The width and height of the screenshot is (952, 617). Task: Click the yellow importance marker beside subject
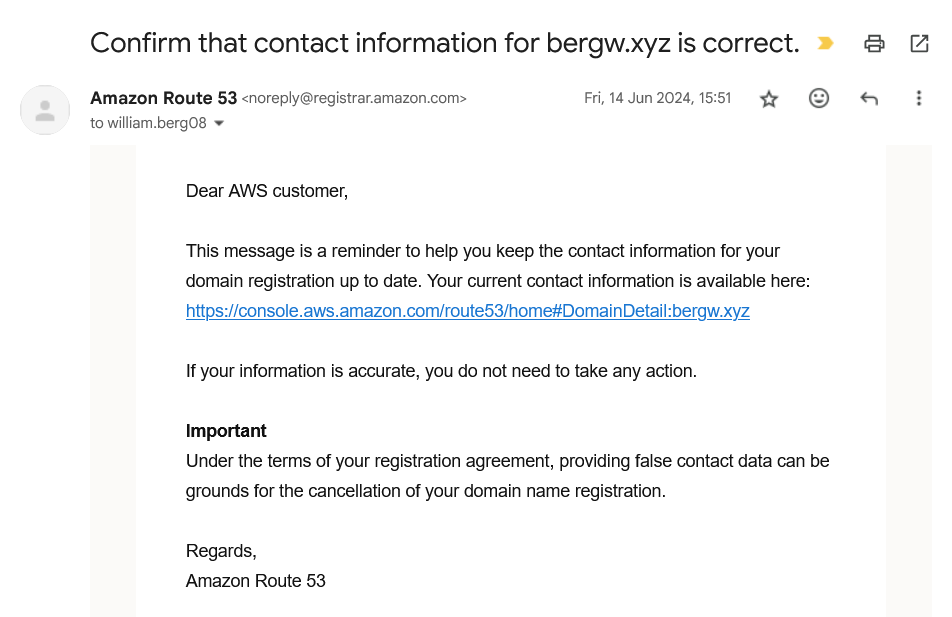(825, 43)
